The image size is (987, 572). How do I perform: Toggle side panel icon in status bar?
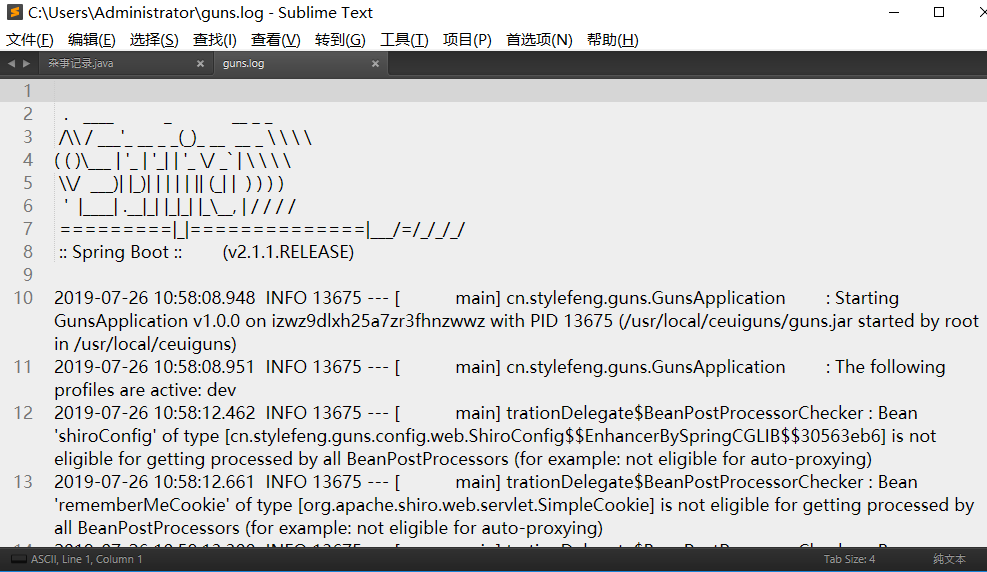click(18, 559)
